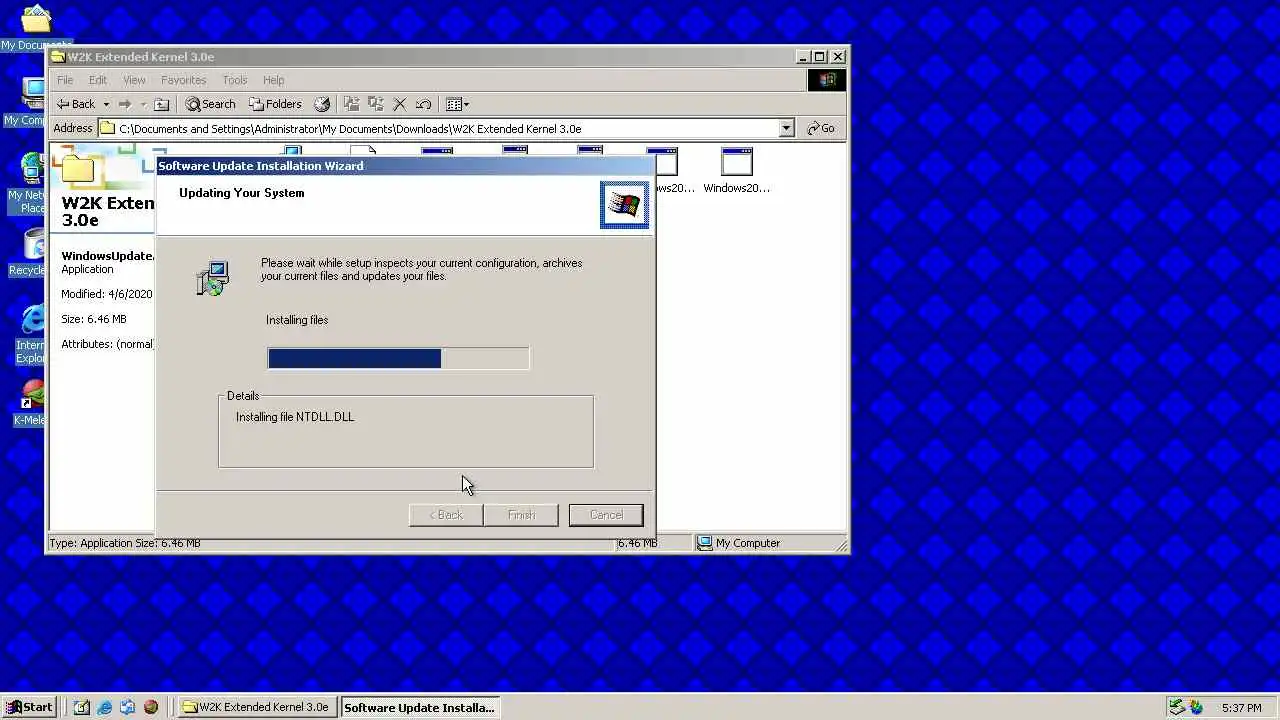Expand the Address bar dropdown arrow
The image size is (1280, 720).
click(786, 128)
